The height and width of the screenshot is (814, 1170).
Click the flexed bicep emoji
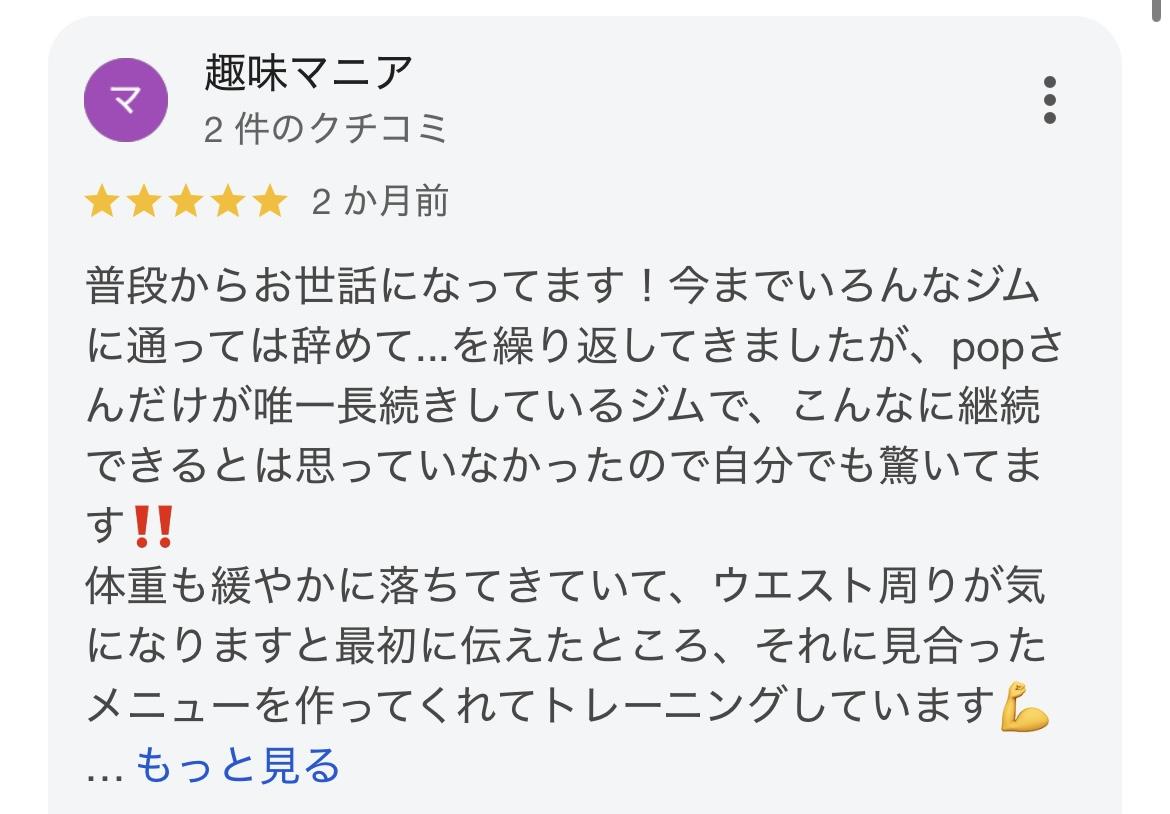pyautogui.click(x=1024, y=708)
